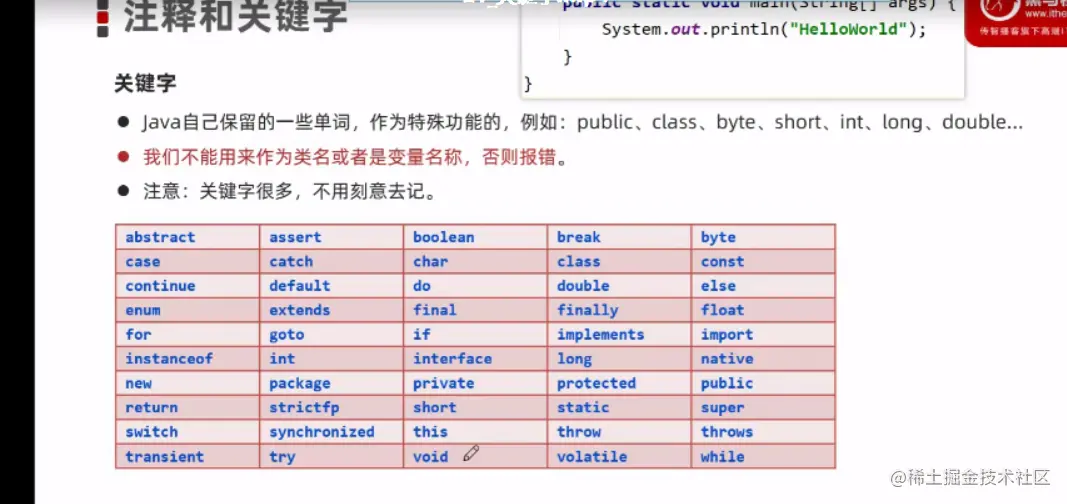Select the 'native' table cell
The height and width of the screenshot is (504, 1067).
(764, 359)
